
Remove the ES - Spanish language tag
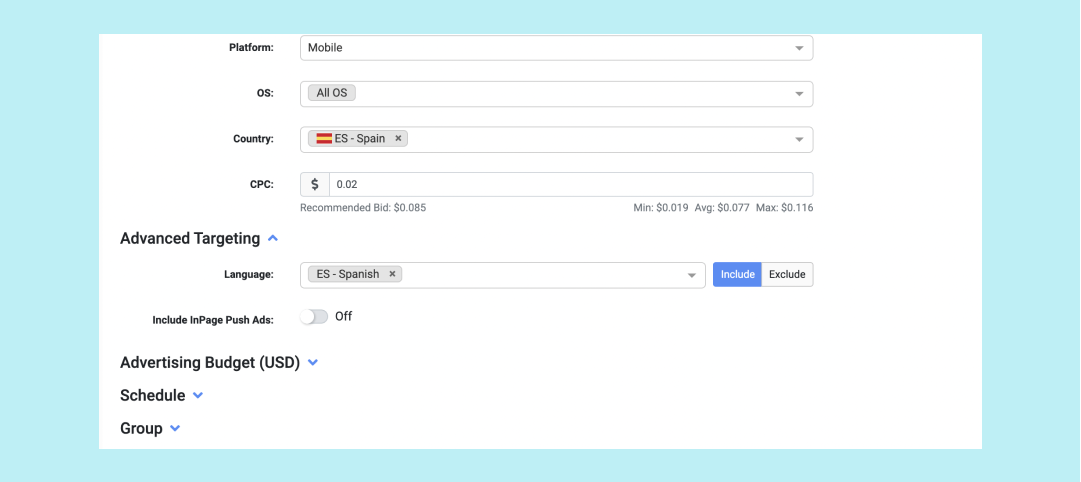click(392, 274)
